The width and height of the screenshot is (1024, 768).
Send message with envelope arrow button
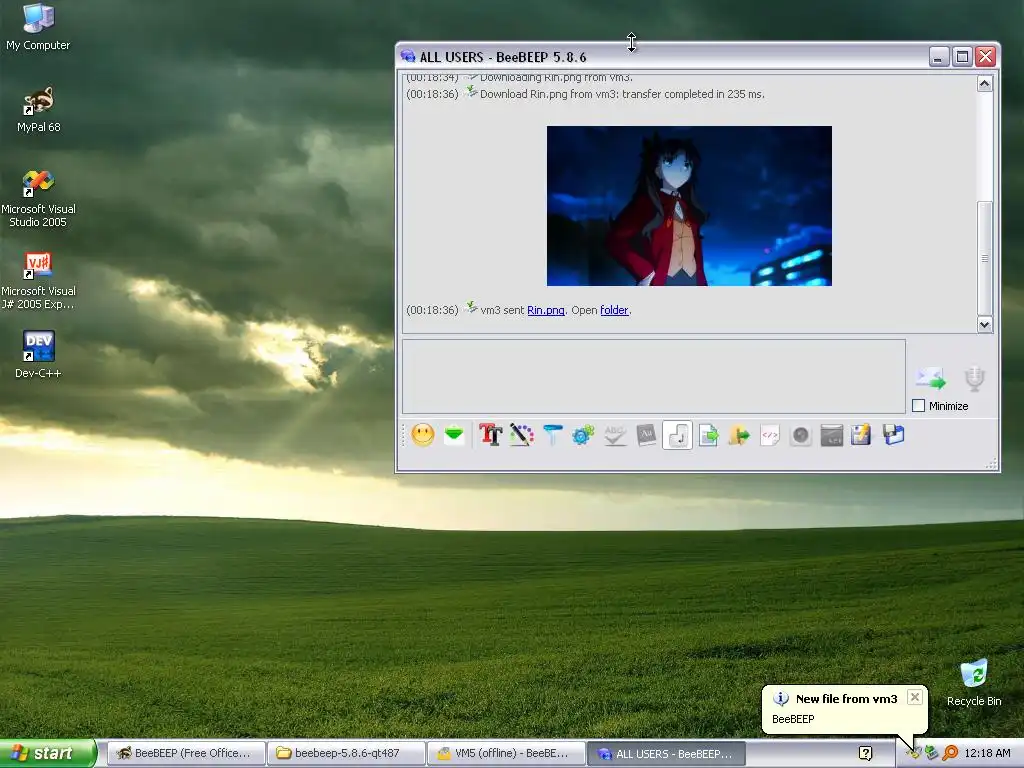931,379
